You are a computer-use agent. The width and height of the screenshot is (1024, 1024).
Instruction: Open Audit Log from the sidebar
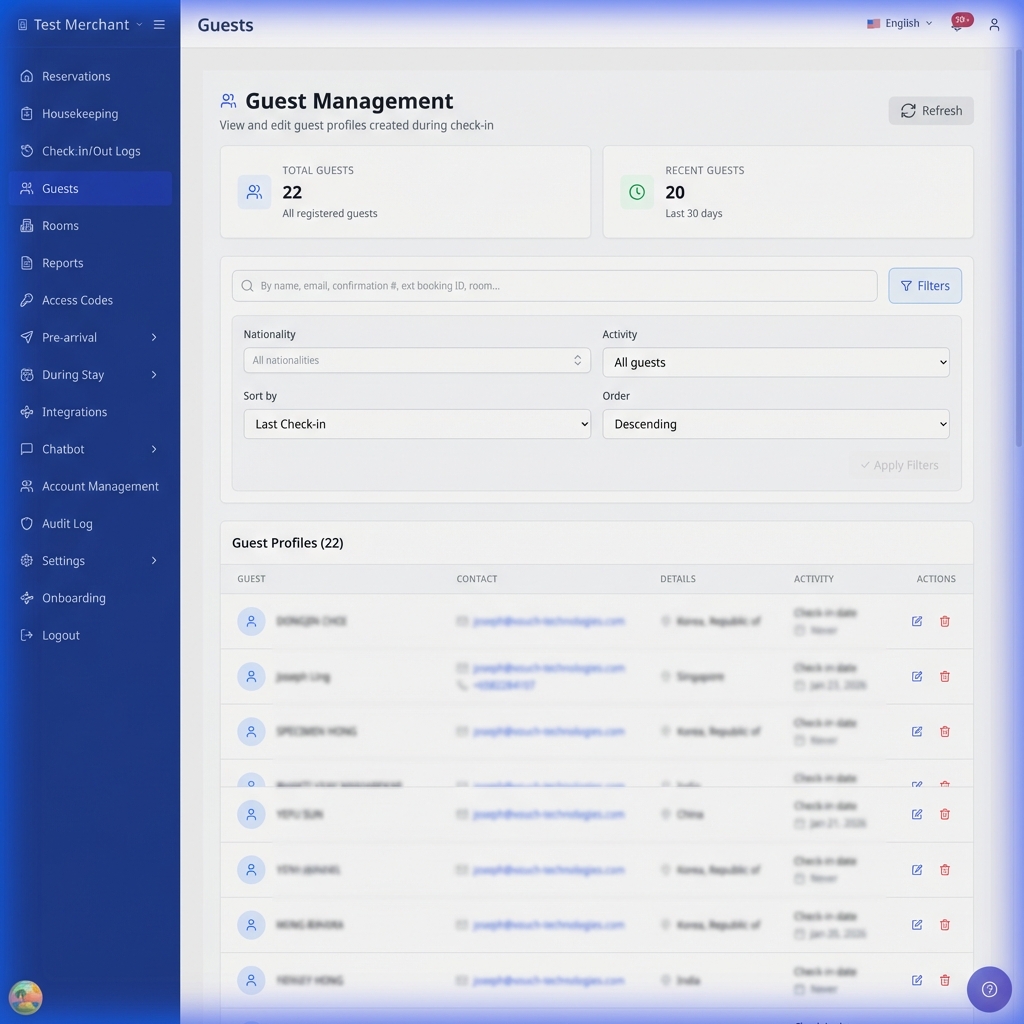(x=67, y=524)
